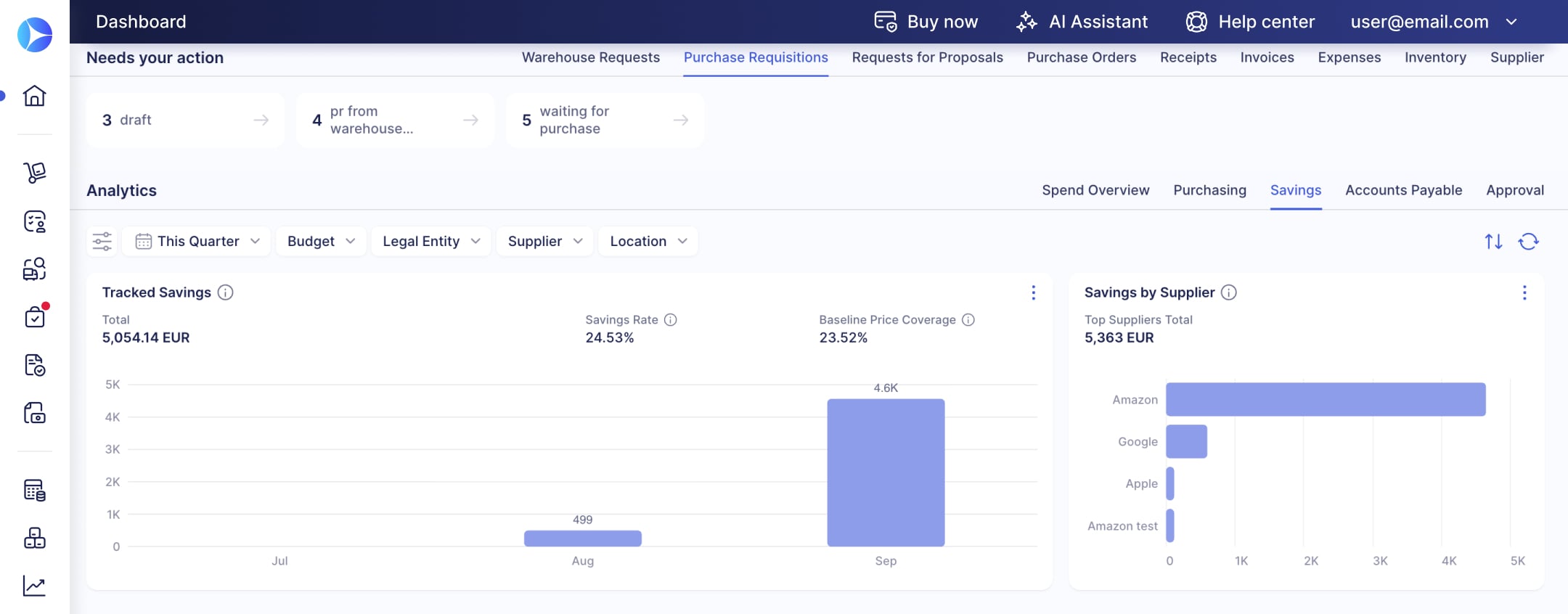Open the Location filter dropdown

click(648, 241)
